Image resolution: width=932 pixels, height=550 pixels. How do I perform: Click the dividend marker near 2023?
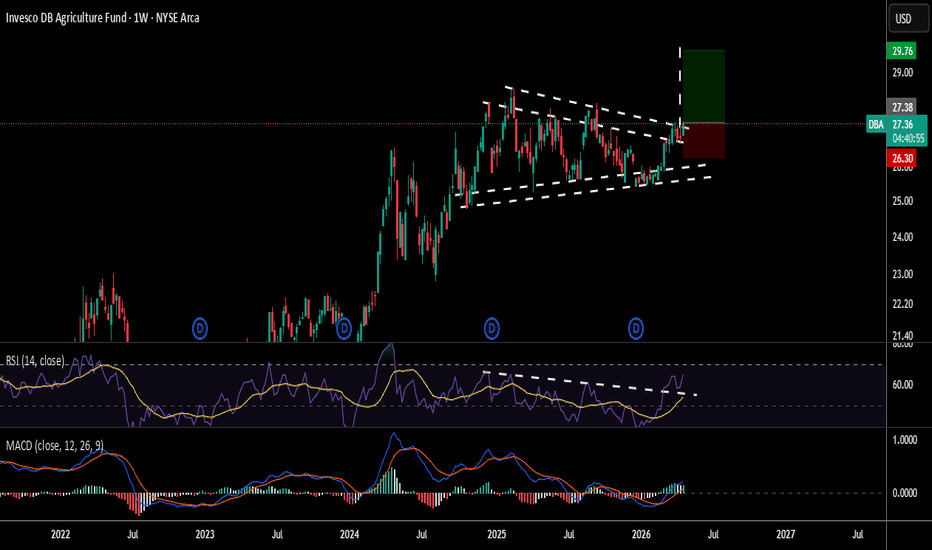point(200,327)
